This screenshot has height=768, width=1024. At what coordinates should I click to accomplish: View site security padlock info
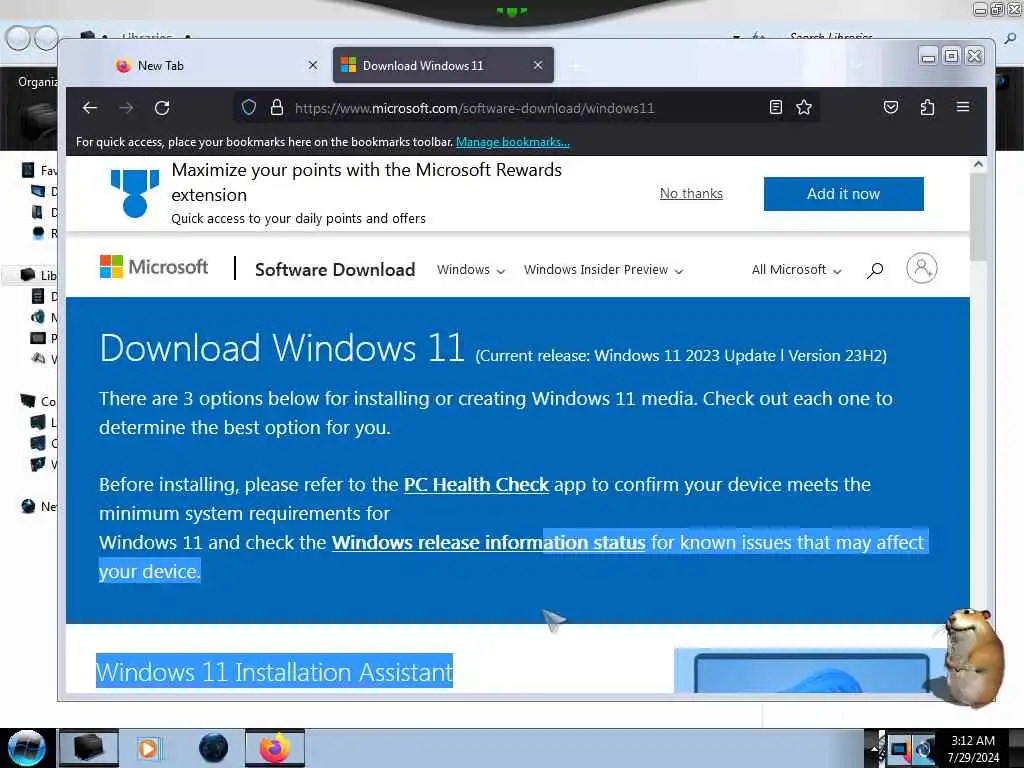tap(277, 107)
